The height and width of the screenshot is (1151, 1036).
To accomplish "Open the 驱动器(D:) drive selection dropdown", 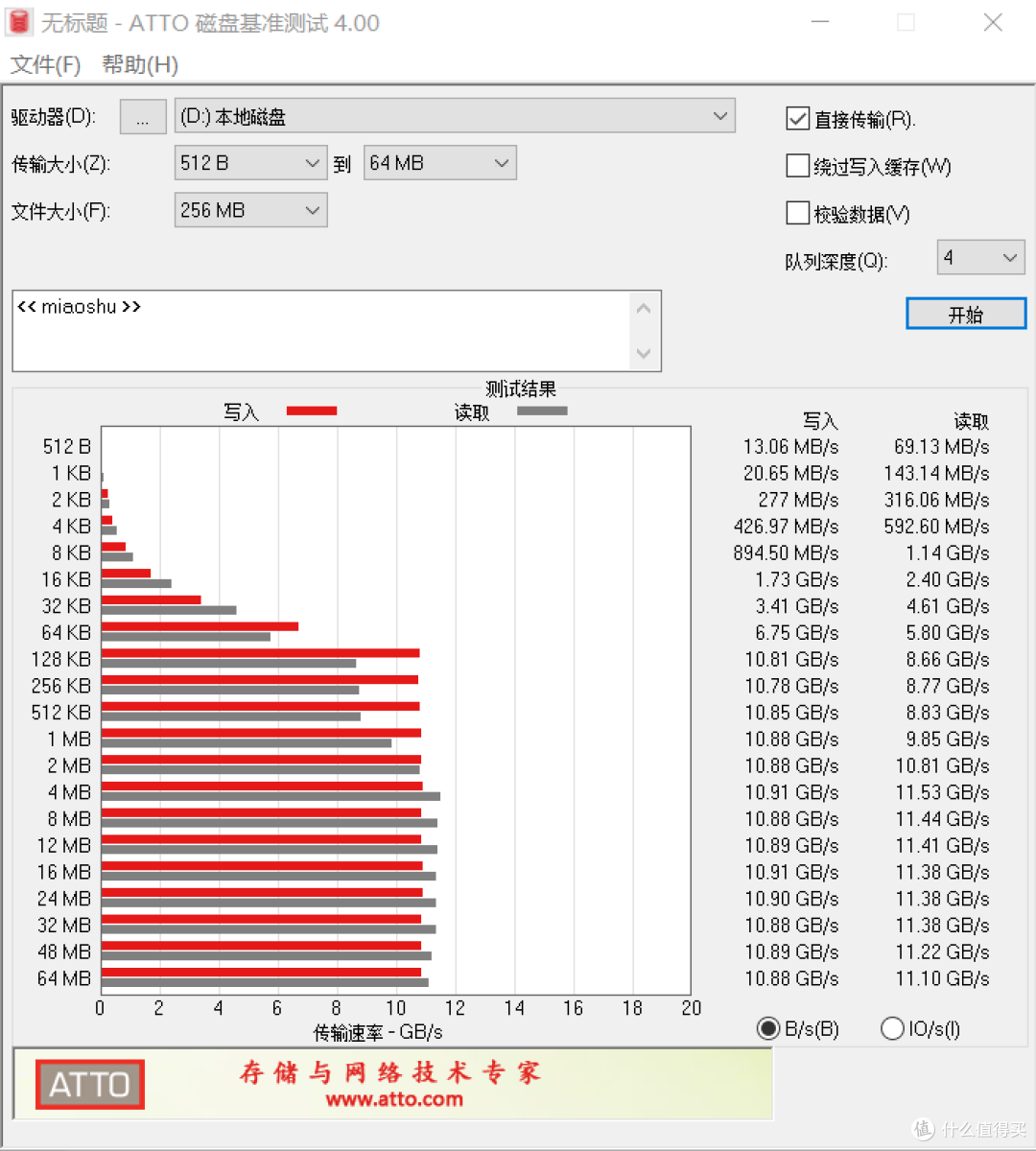I will click(721, 116).
